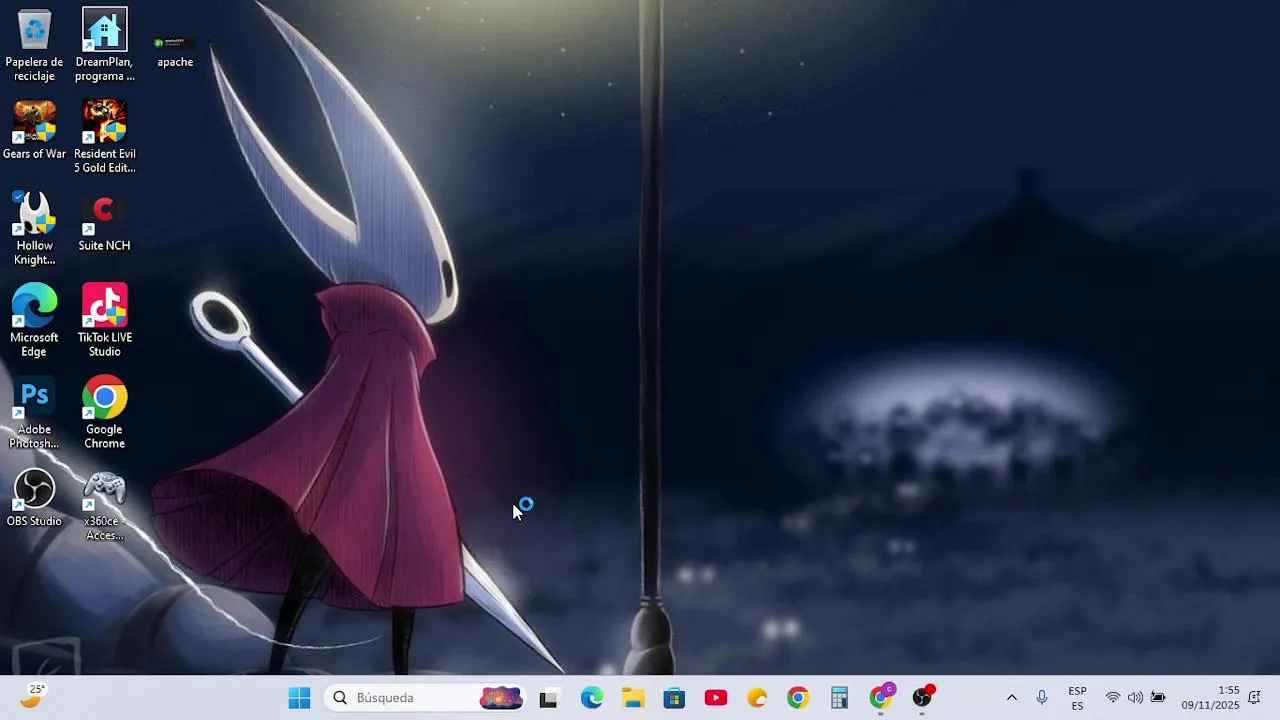The width and height of the screenshot is (1280, 720).
Task: Open Wi-Fi network settings flyout
Action: 1112,698
